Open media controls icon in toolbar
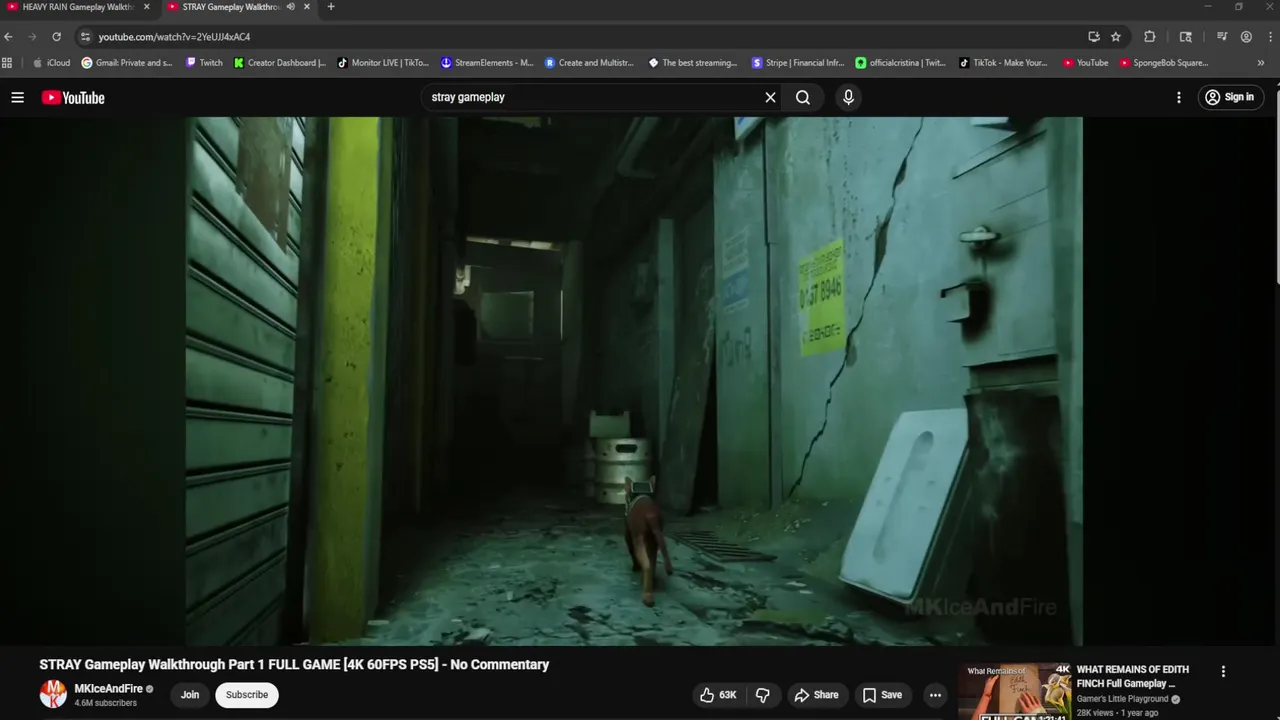1280x720 pixels. click(1222, 37)
